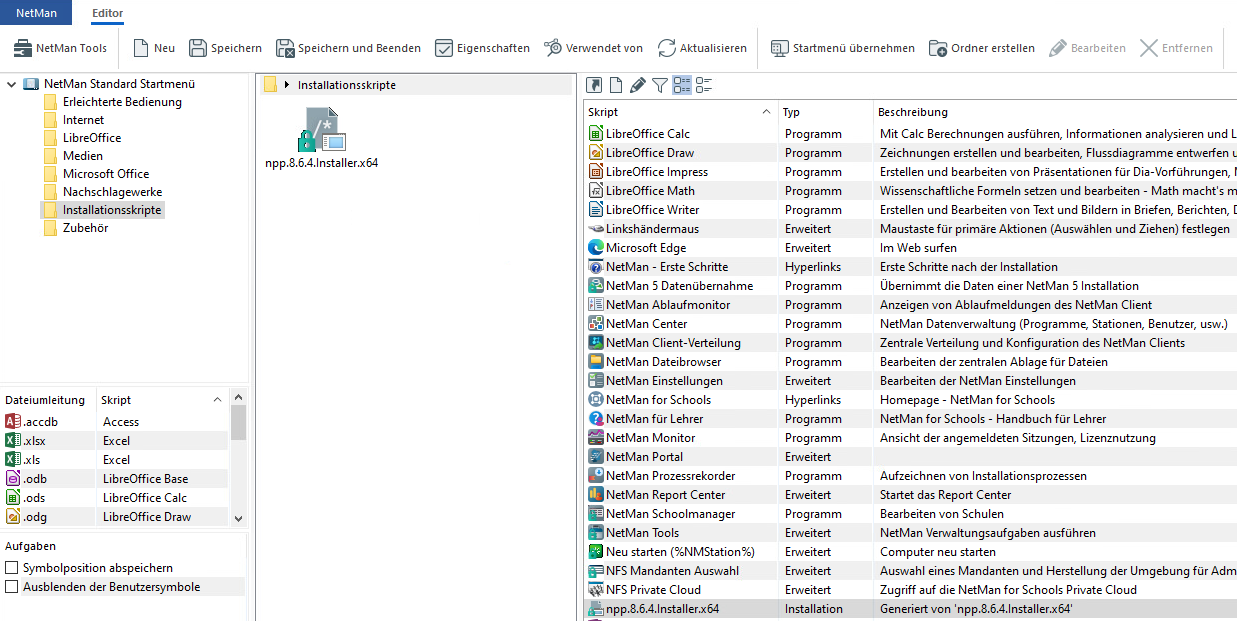Viewport: 1237px width, 621px height.
Task: Open the filter funnel icon
Action: [x=659, y=85]
